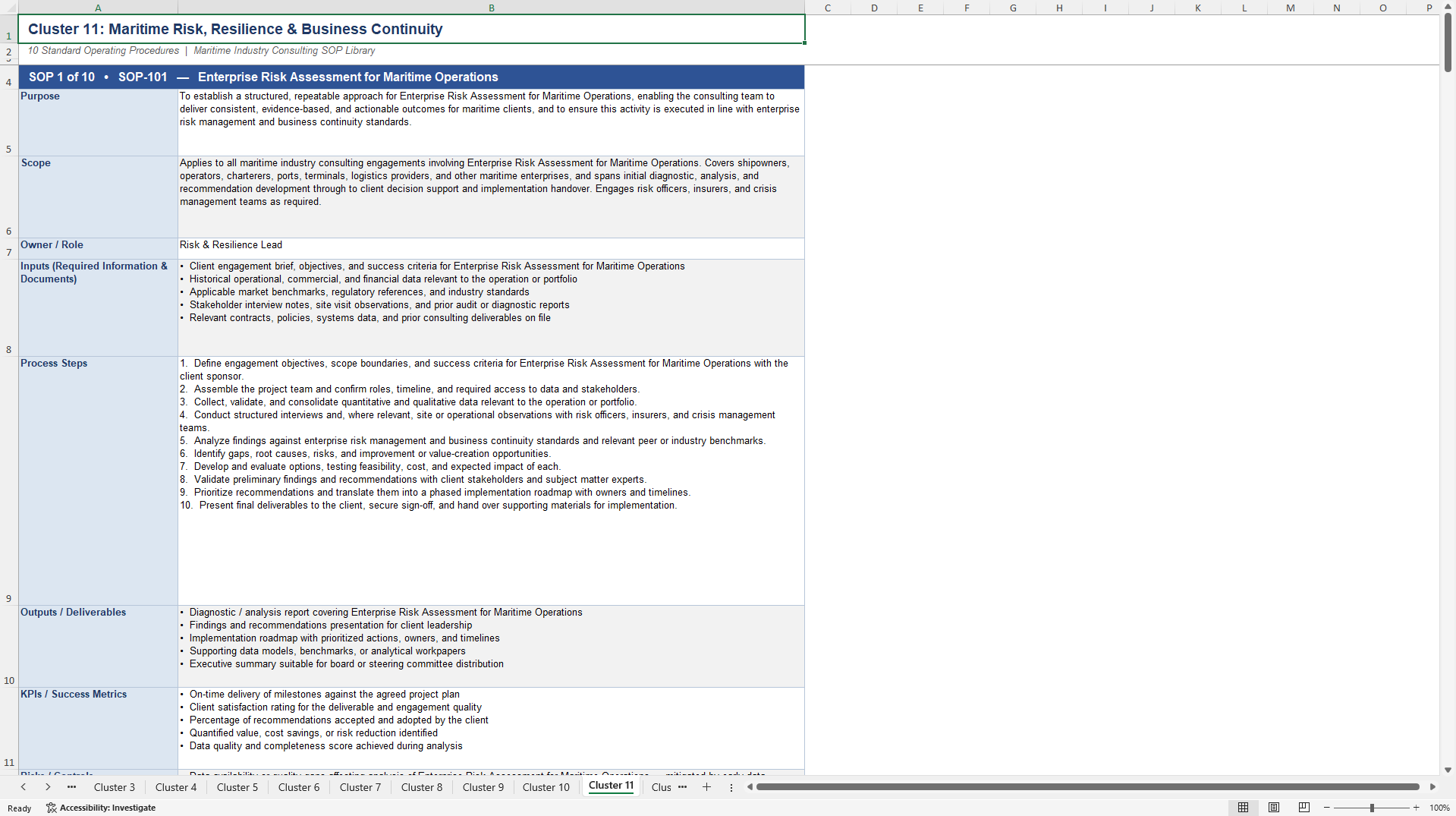Select row 9 header
The height and width of the screenshot is (816, 1456).
[x=9, y=480]
